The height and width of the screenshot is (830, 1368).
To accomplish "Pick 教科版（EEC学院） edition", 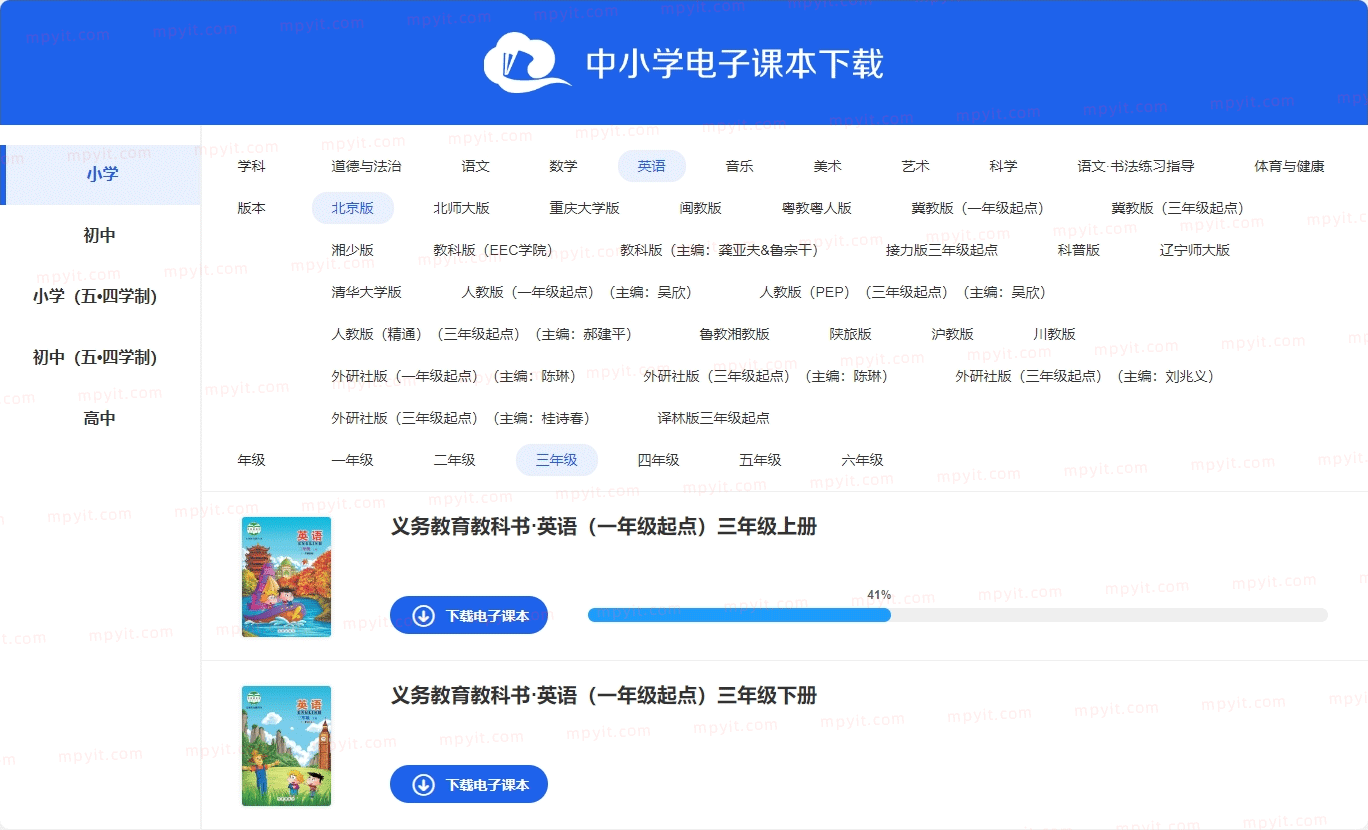I will 497,250.
